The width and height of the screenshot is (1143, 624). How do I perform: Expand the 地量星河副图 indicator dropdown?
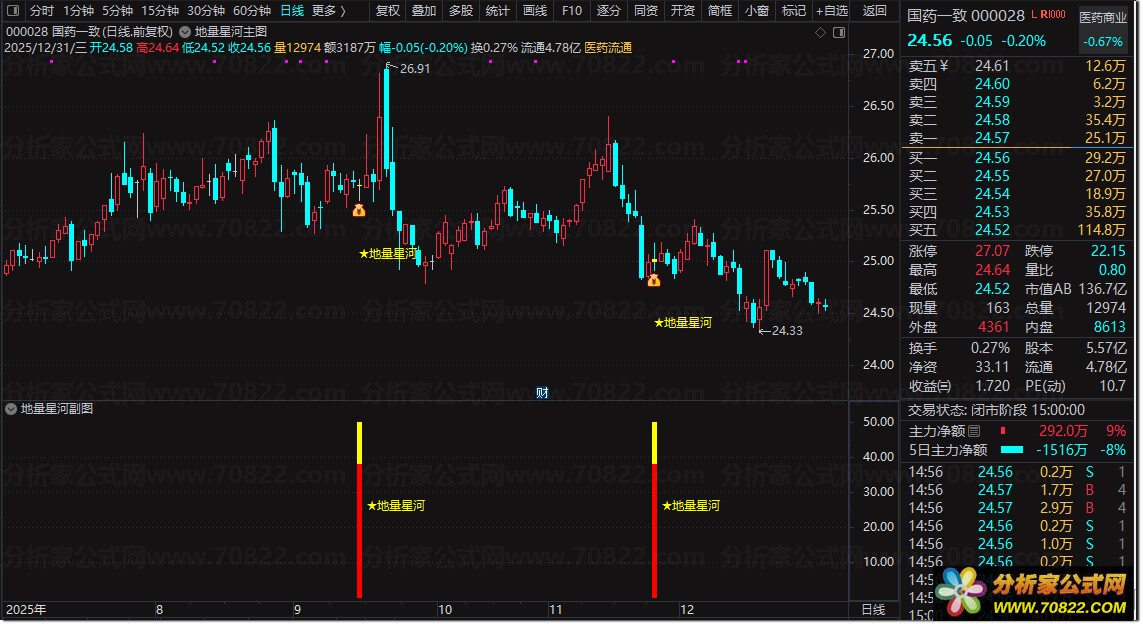click(11, 409)
